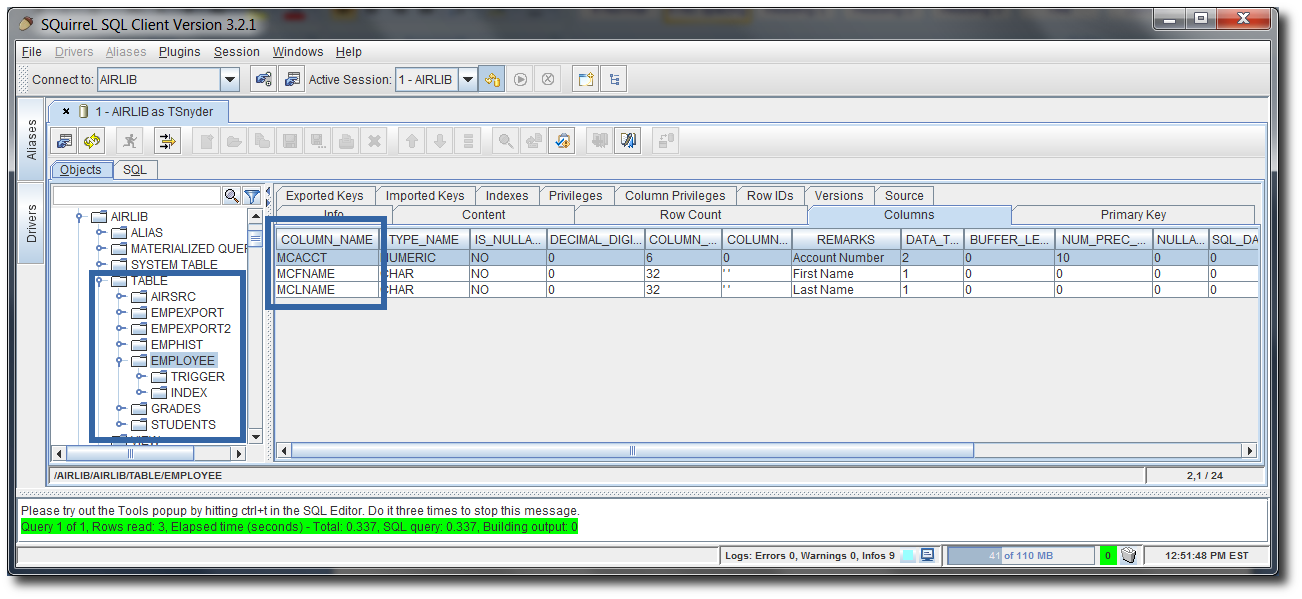Click the object tree scroll-down arrow
The width and height of the screenshot is (1302, 599).
click(x=255, y=437)
